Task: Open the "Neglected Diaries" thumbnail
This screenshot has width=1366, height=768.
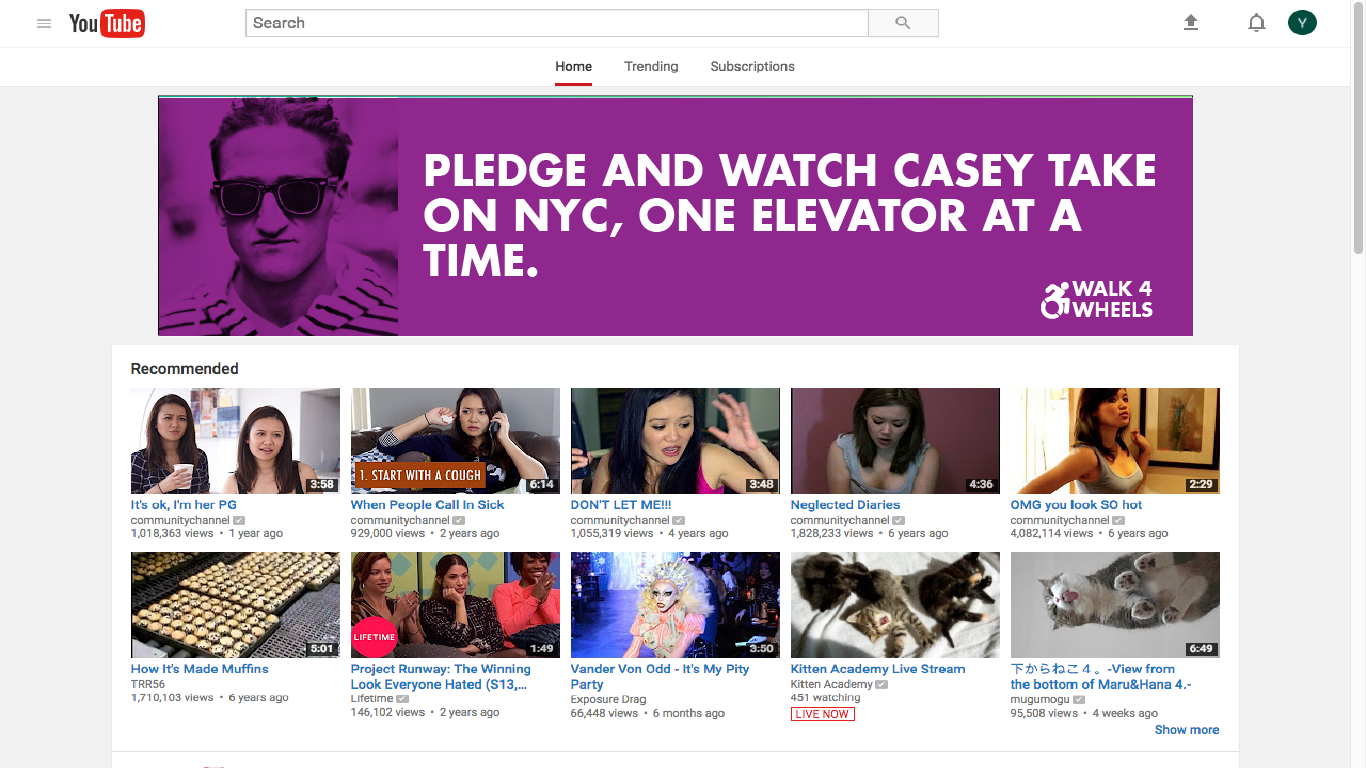Action: pyautogui.click(x=895, y=441)
